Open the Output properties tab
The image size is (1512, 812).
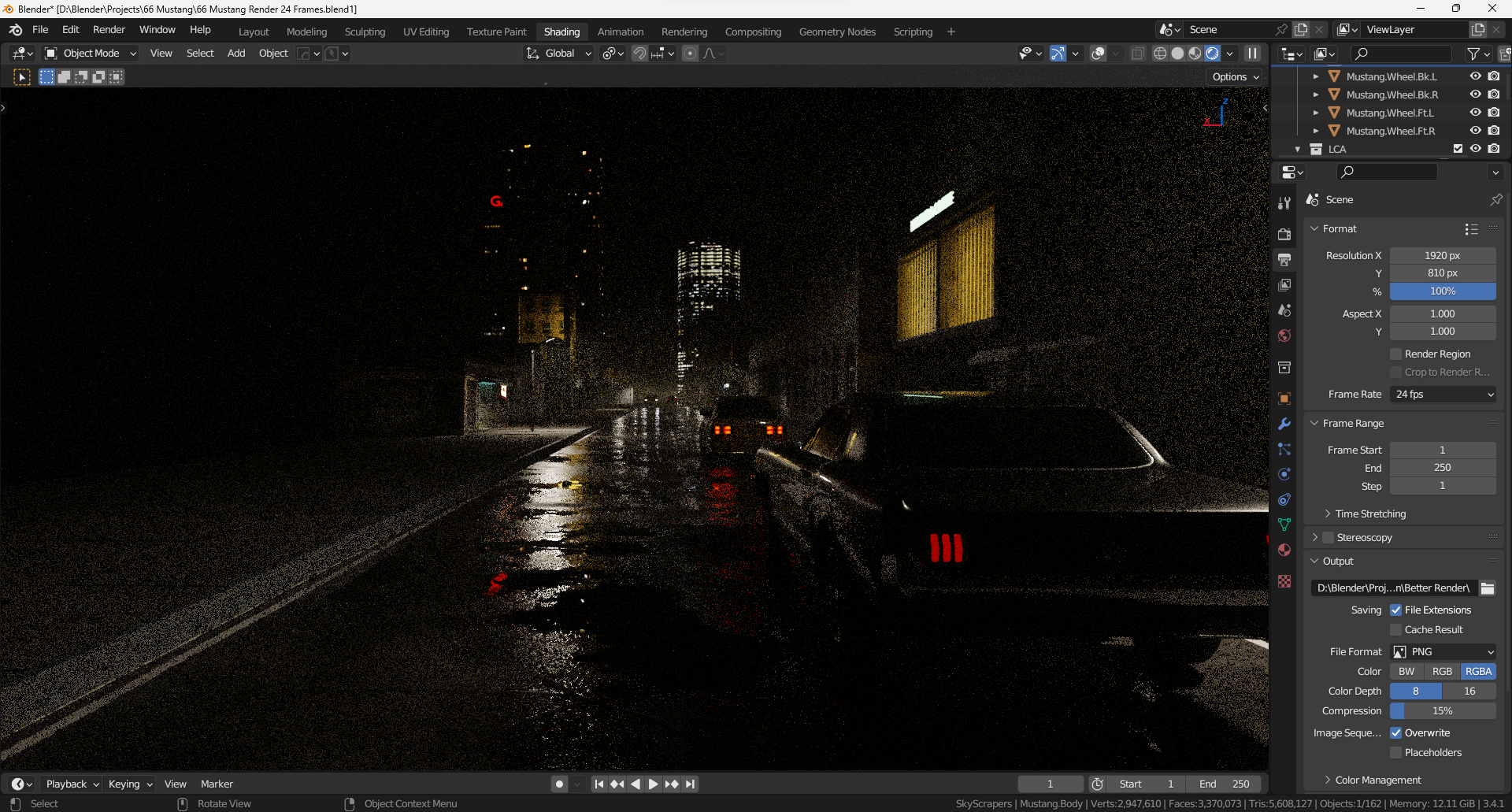tap(1284, 260)
